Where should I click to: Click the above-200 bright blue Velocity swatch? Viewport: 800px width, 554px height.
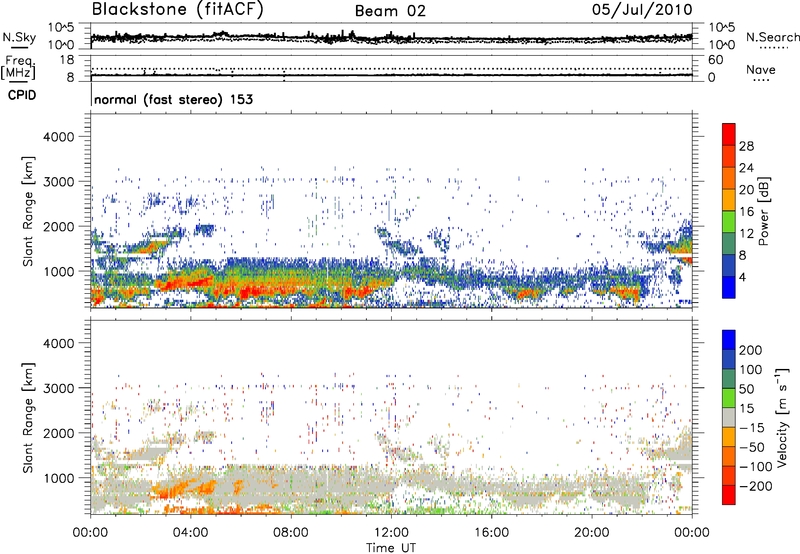point(729,340)
